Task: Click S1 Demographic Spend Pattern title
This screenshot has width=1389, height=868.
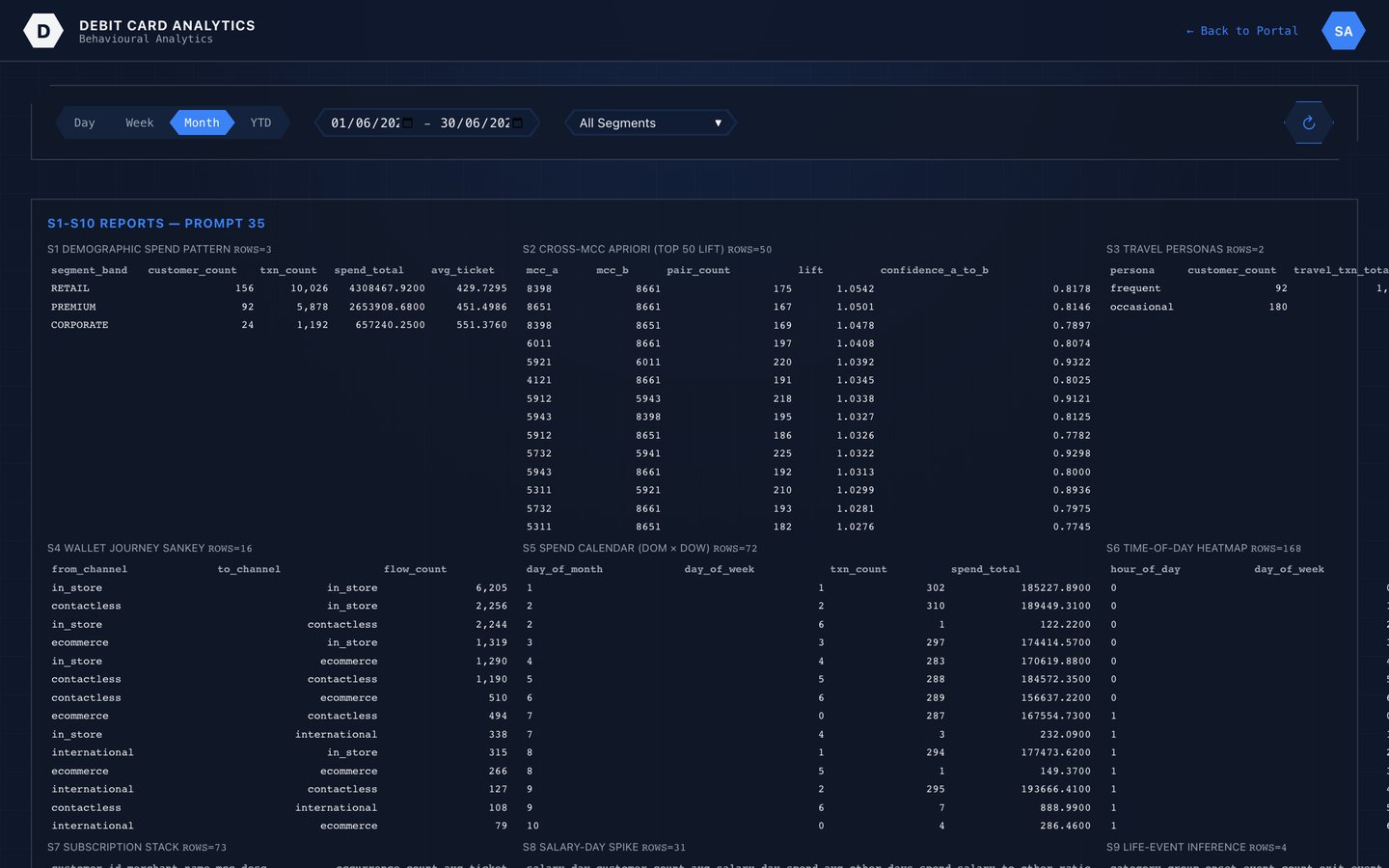Action: (159, 249)
